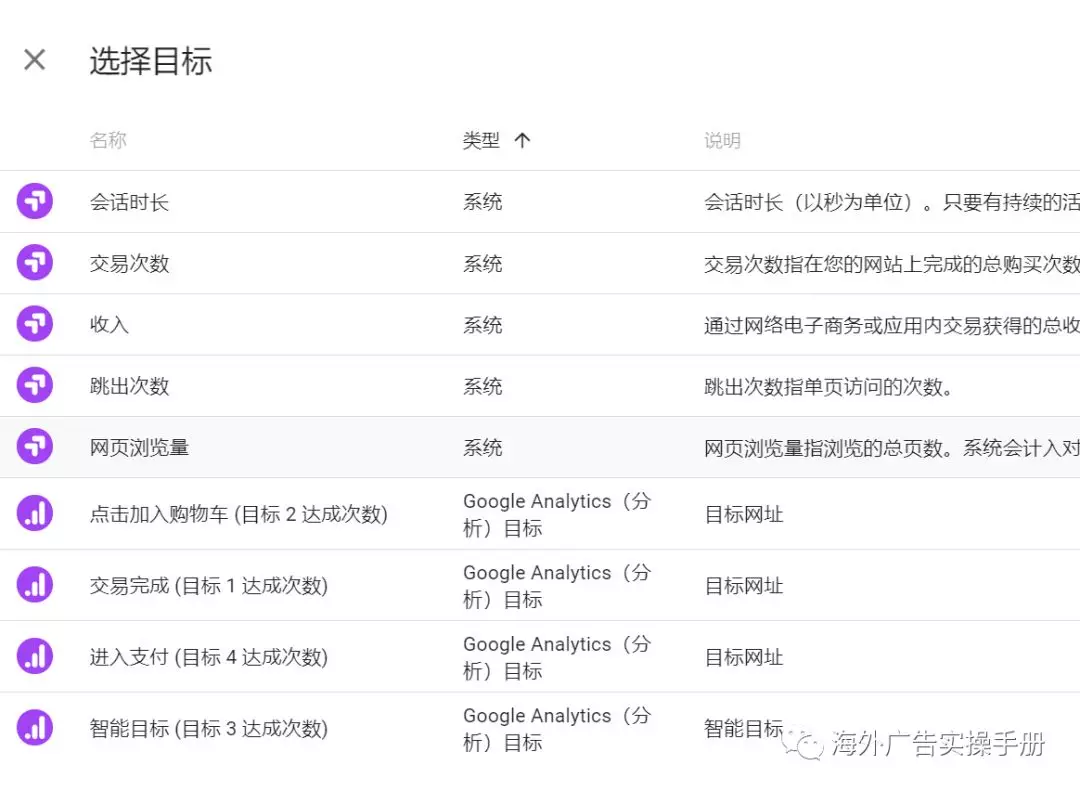The width and height of the screenshot is (1080, 791).
Task: Sort by the 名称 column header
Action: (x=108, y=141)
